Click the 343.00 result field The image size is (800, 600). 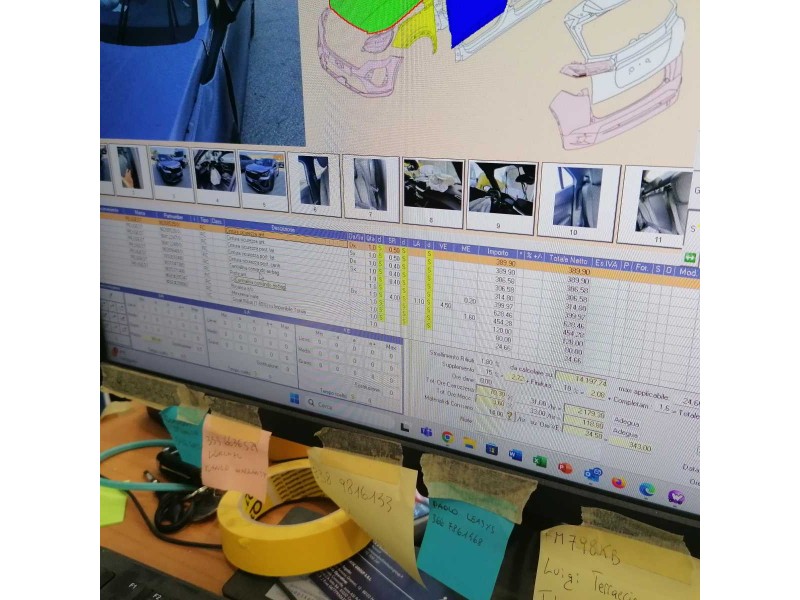(x=631, y=447)
